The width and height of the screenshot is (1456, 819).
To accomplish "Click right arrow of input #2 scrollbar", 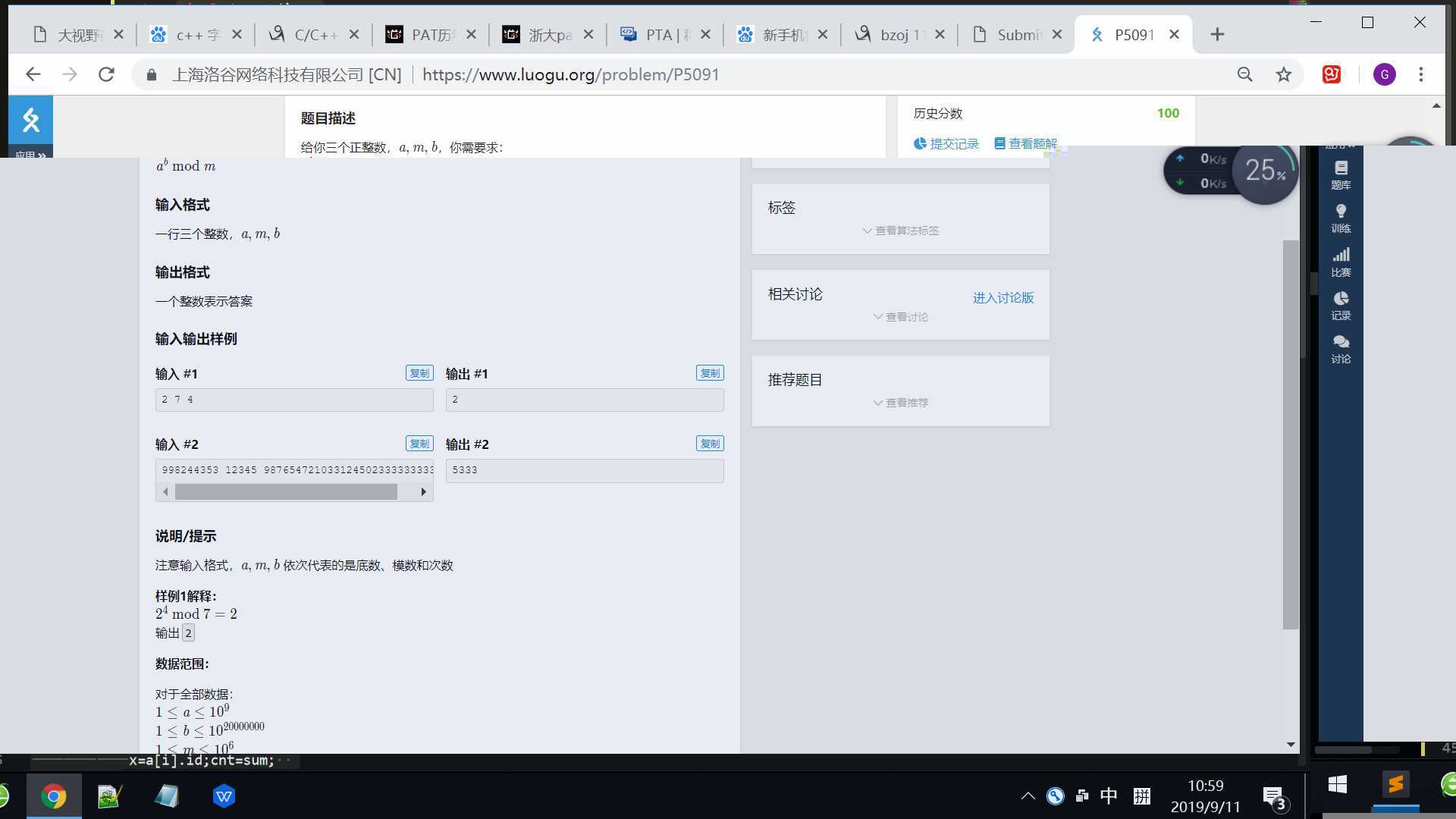I will tap(423, 492).
